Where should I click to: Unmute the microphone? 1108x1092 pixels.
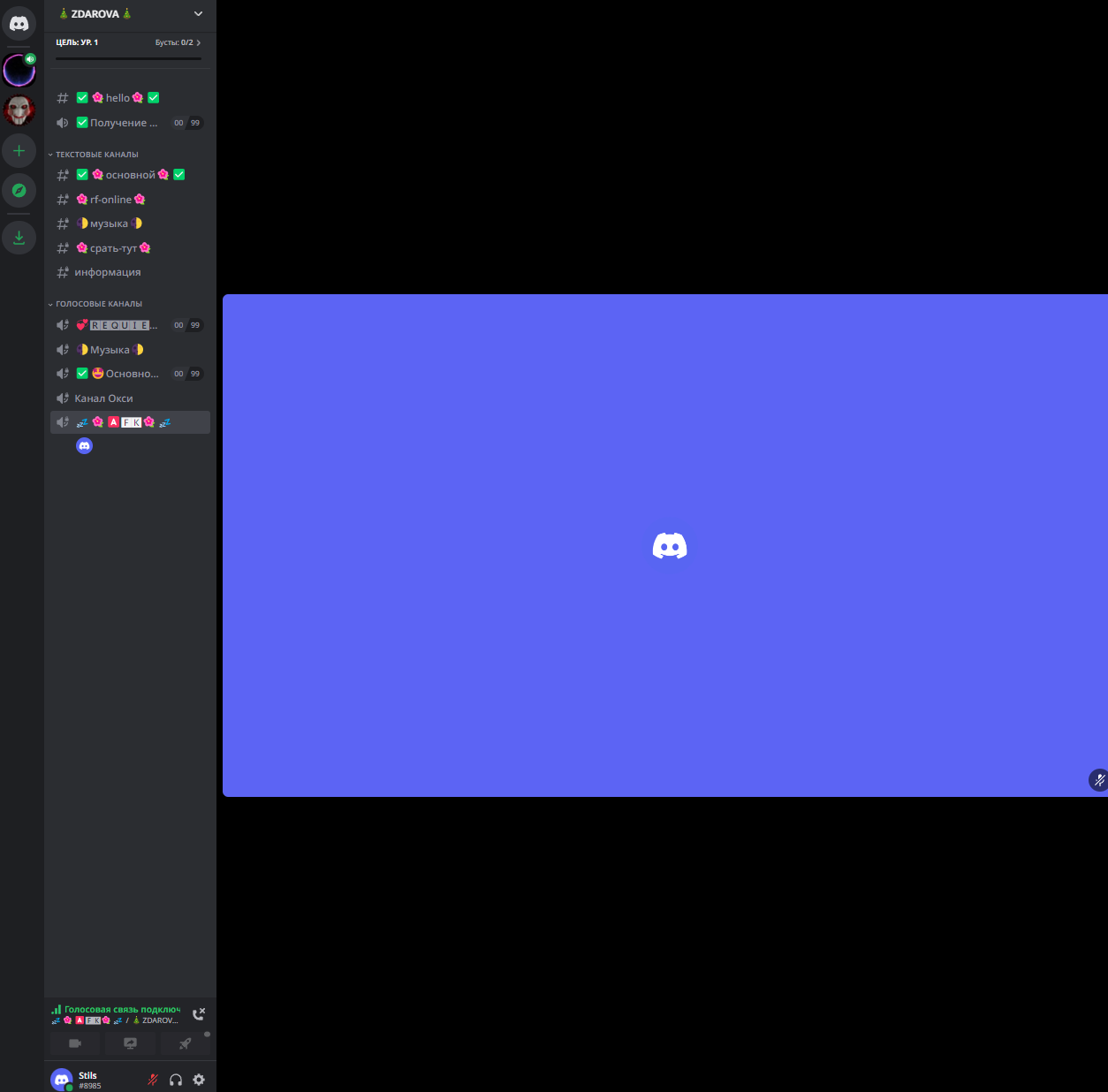pos(153,1080)
